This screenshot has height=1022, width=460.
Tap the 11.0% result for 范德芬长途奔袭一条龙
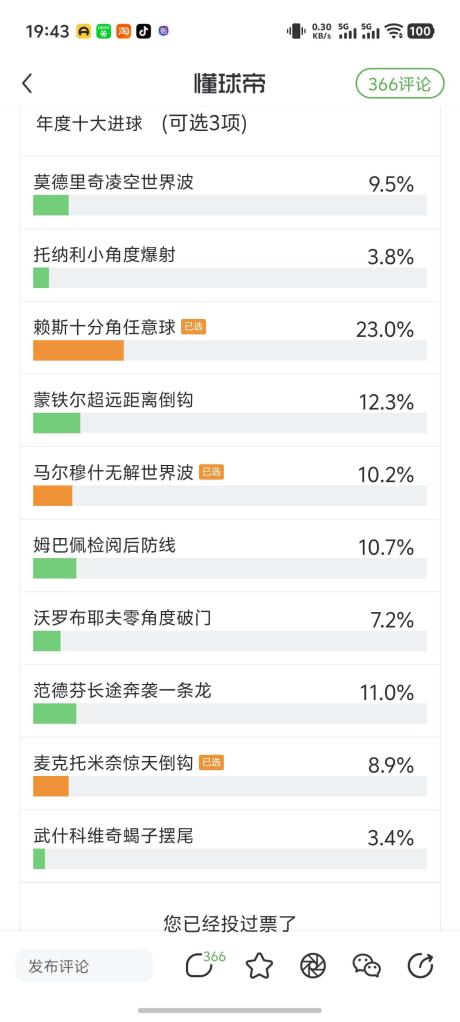point(387,692)
